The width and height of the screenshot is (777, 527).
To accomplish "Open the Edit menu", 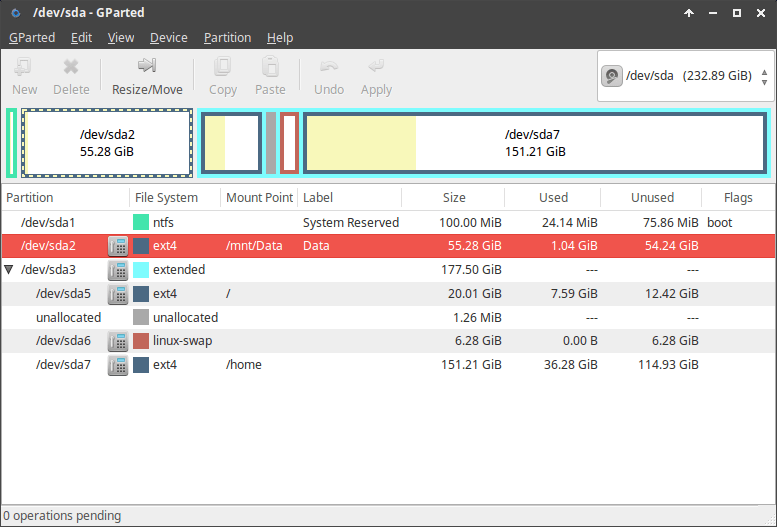I will [81, 38].
